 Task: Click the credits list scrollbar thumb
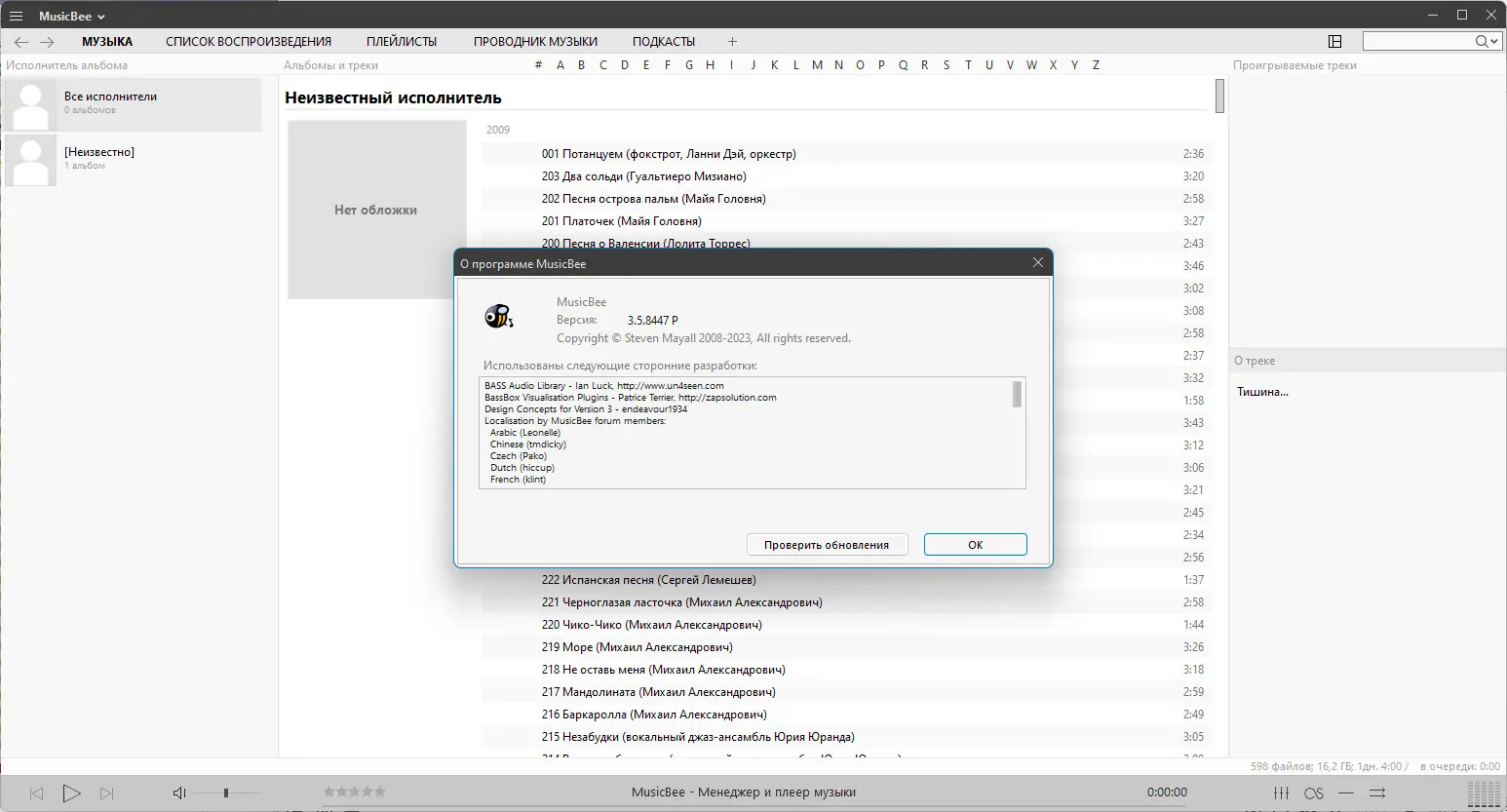coord(1018,394)
